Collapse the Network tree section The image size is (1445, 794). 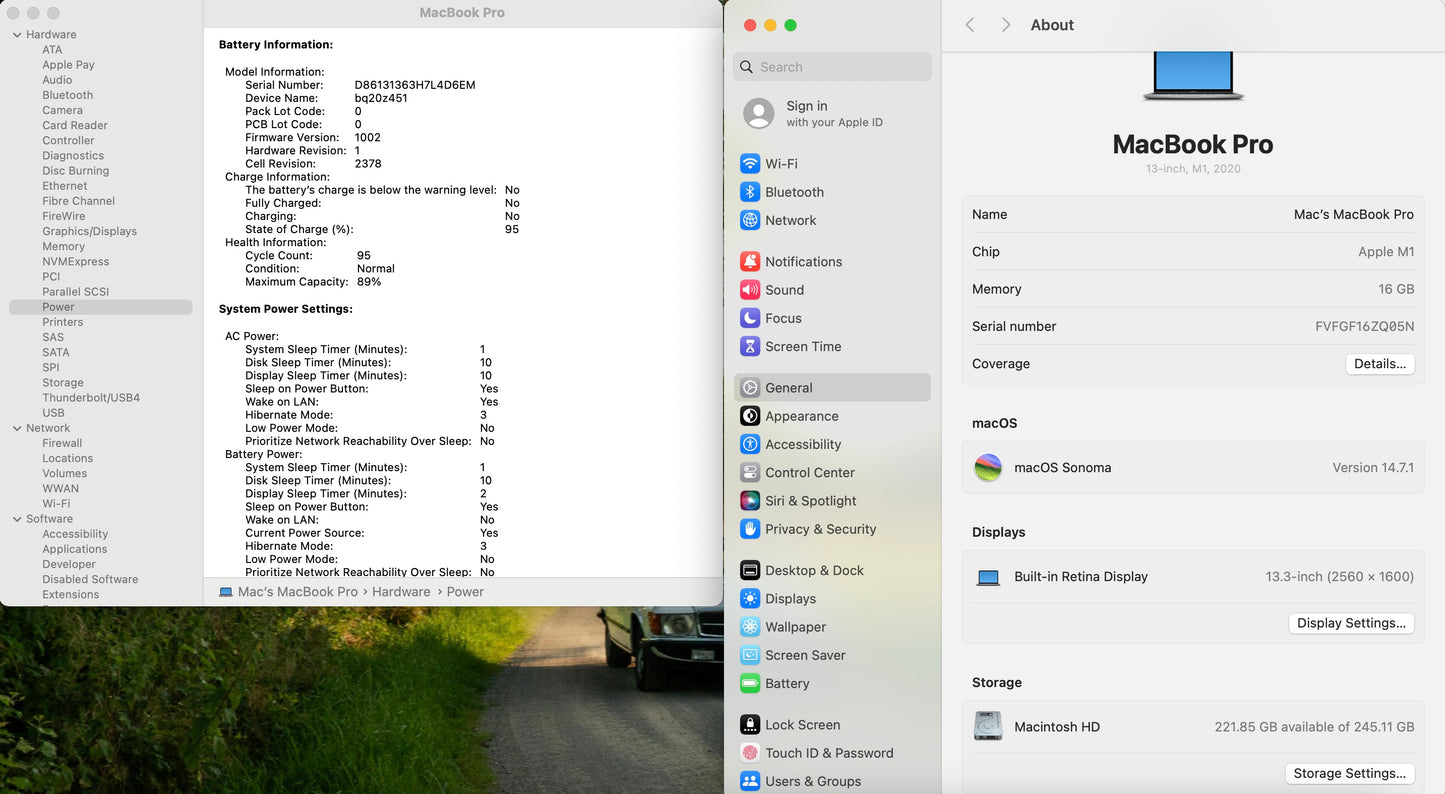tap(17, 428)
